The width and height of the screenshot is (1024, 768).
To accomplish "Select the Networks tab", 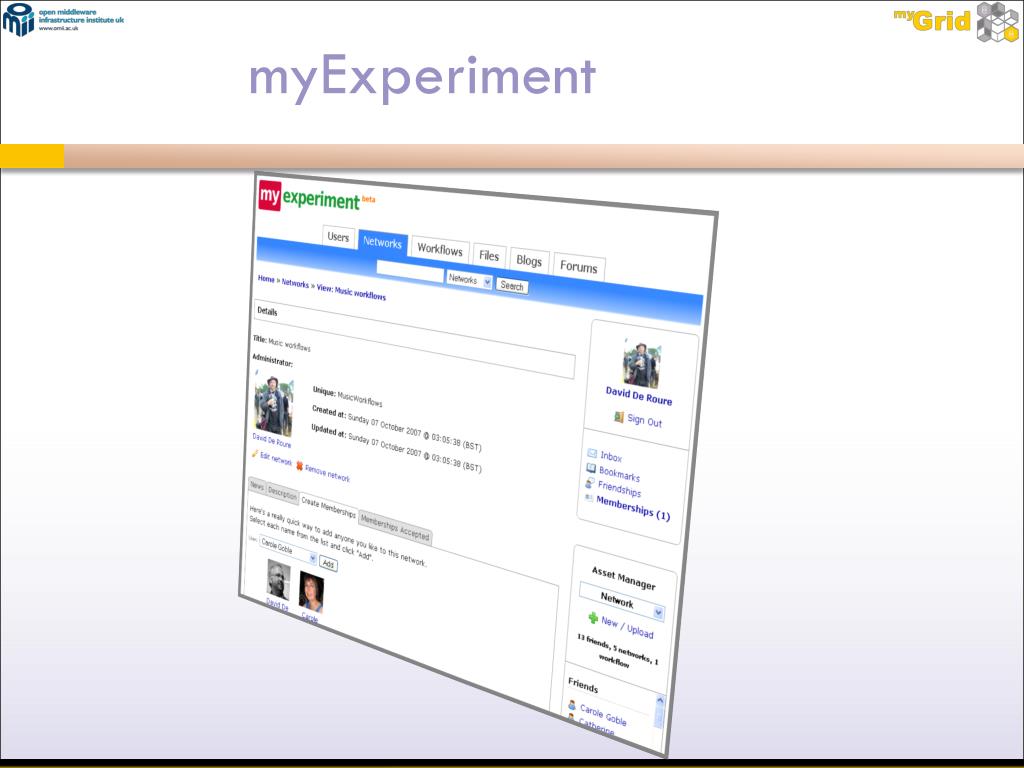I will point(383,242).
